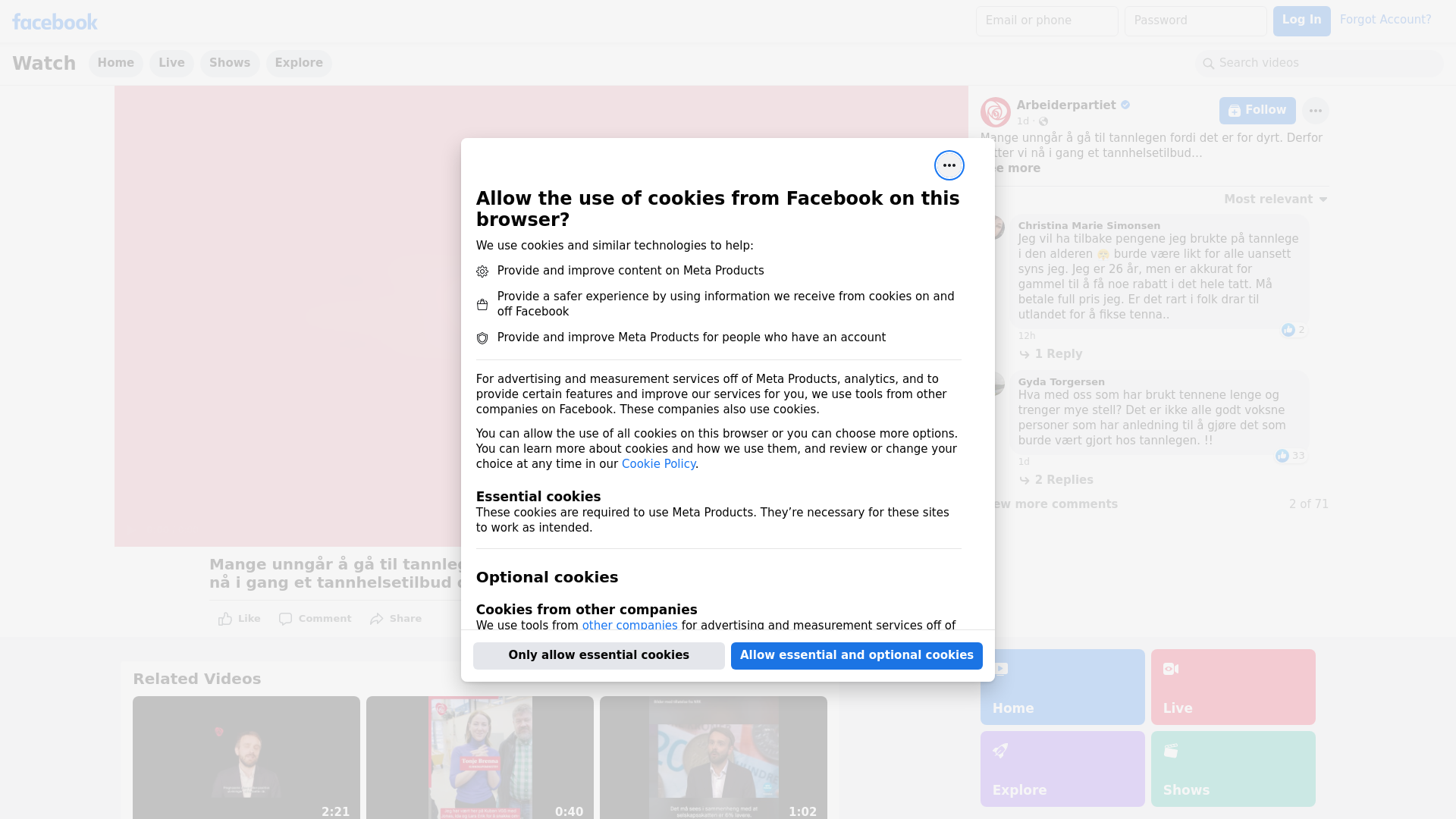Open the related video lasting 0:40
The width and height of the screenshot is (1456, 819).
(480, 758)
